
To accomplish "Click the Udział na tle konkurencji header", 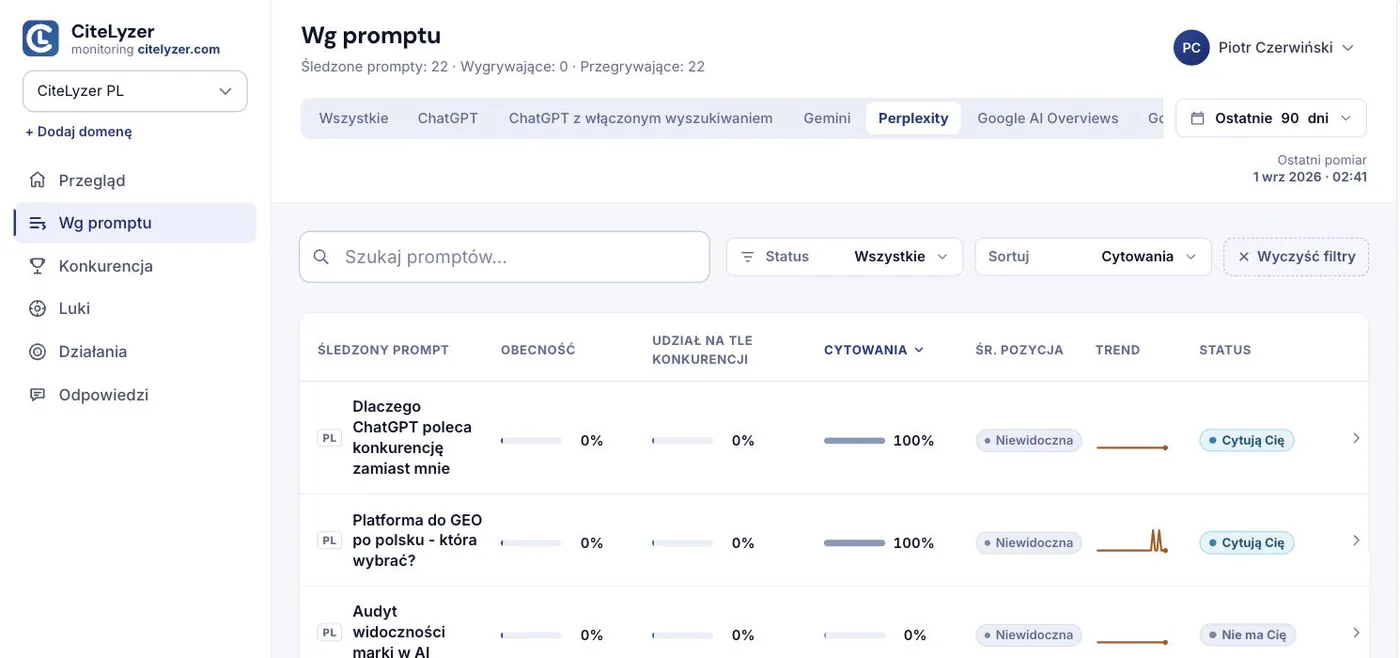I will (x=703, y=350).
